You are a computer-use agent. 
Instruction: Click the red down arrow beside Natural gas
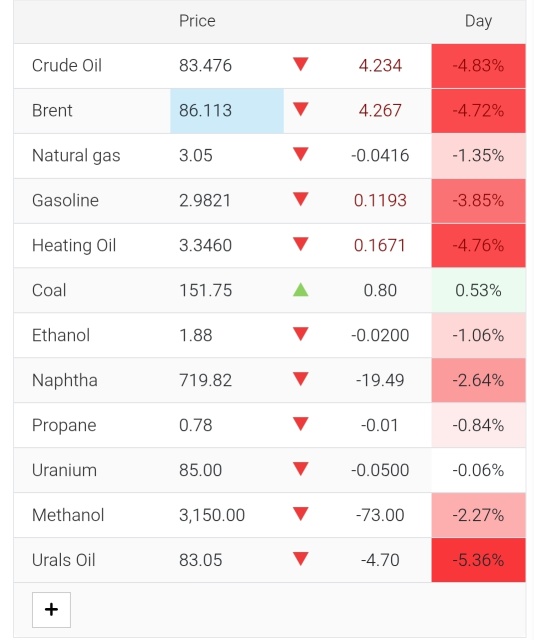(x=300, y=154)
